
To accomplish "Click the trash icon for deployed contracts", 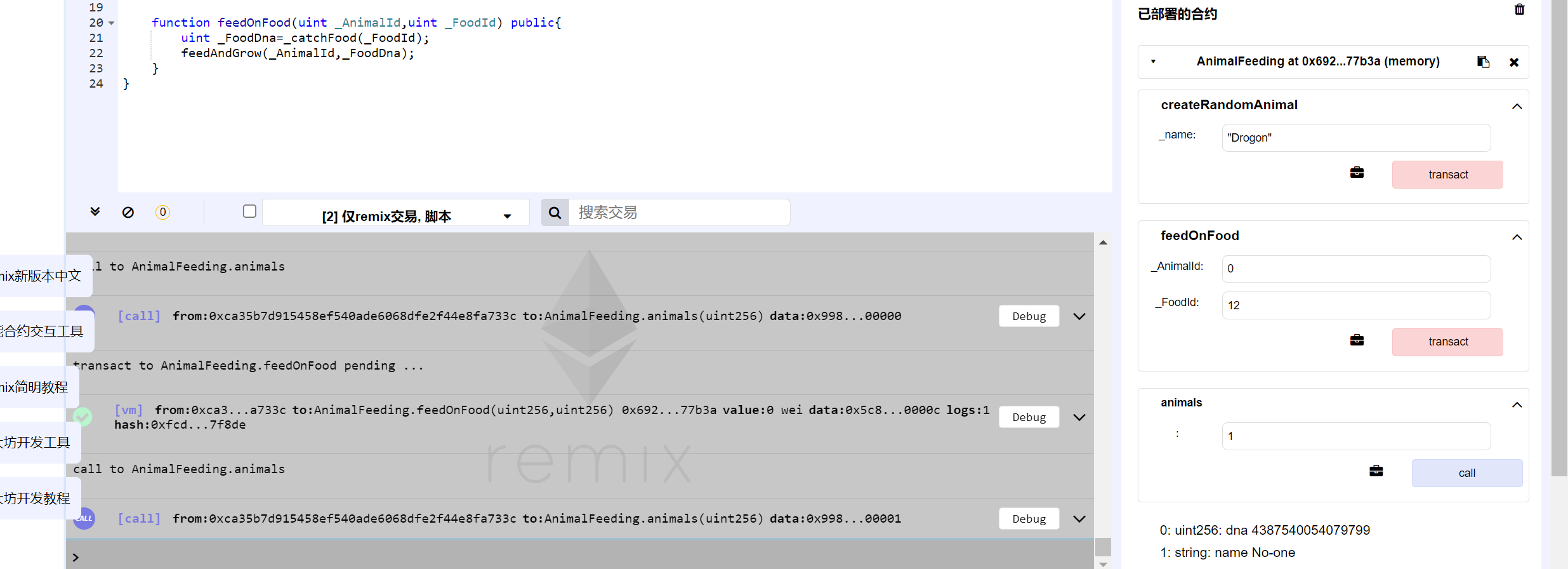I will click(x=1519, y=10).
